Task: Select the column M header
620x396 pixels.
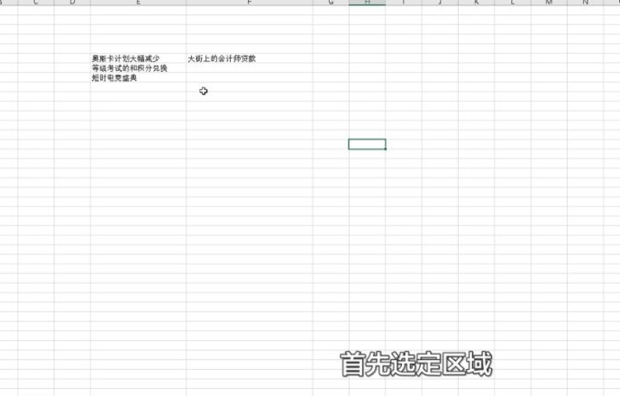Action: point(549,2)
